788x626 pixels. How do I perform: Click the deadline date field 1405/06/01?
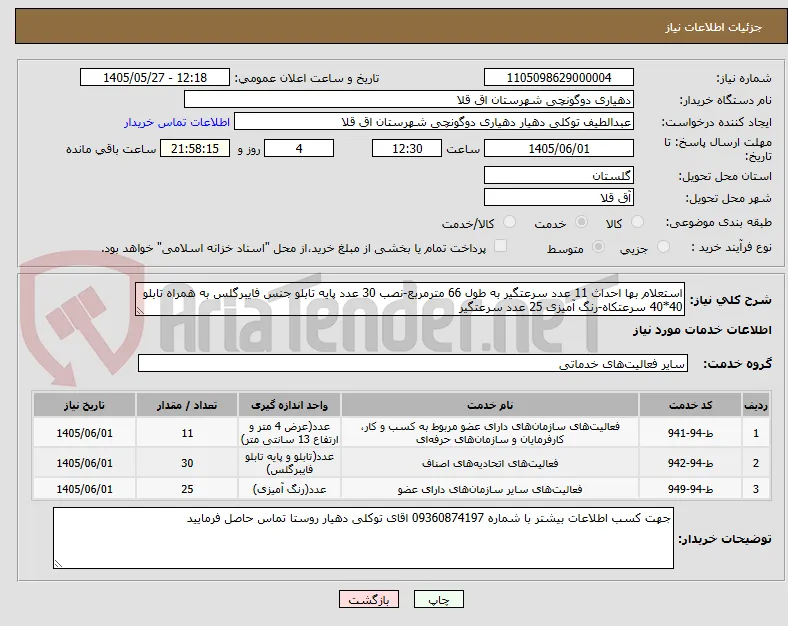(559, 148)
